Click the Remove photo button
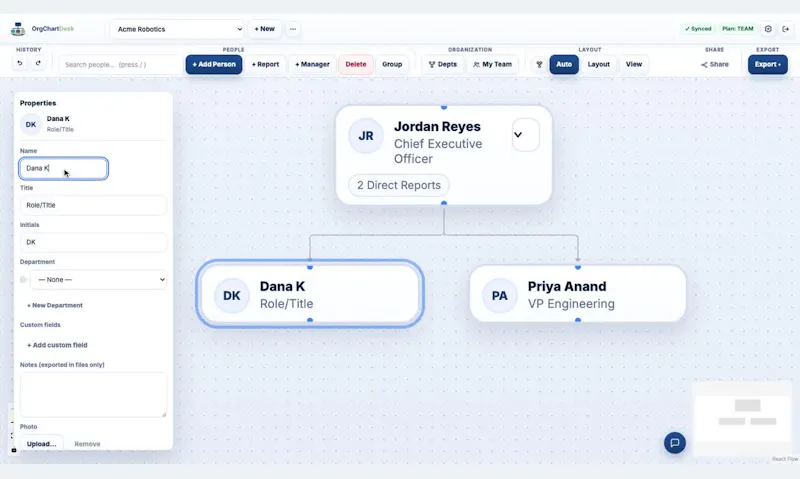The image size is (800, 479). (x=87, y=444)
